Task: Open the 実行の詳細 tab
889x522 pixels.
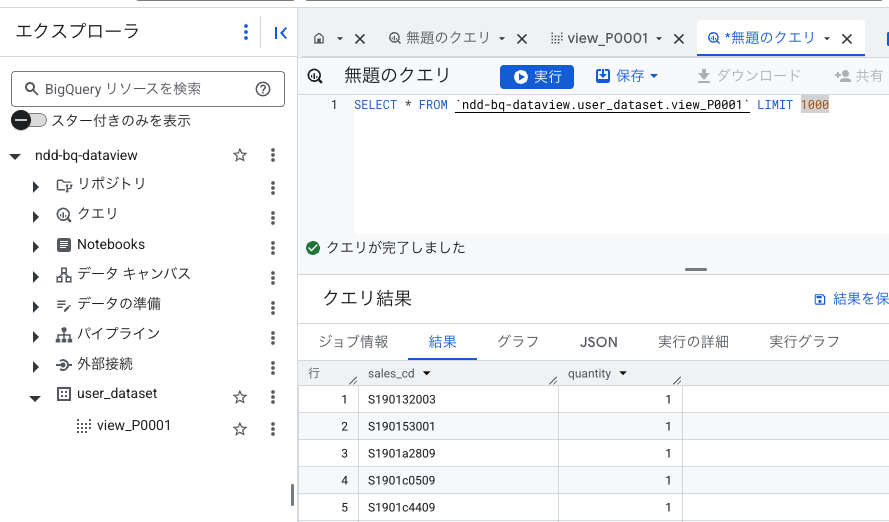Action: coord(693,342)
